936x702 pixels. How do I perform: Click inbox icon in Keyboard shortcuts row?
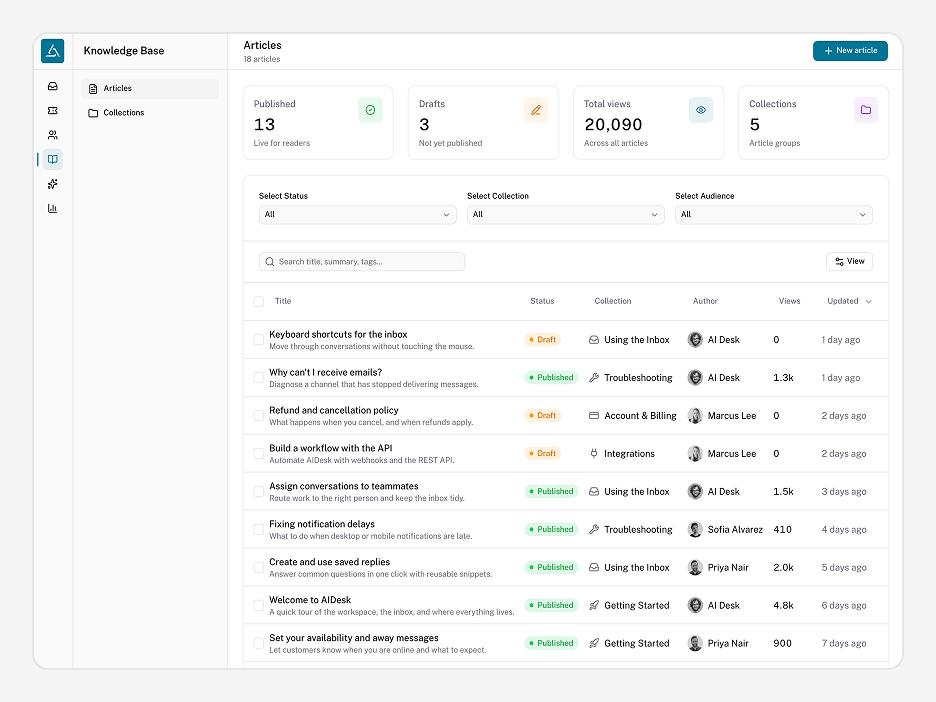594,340
